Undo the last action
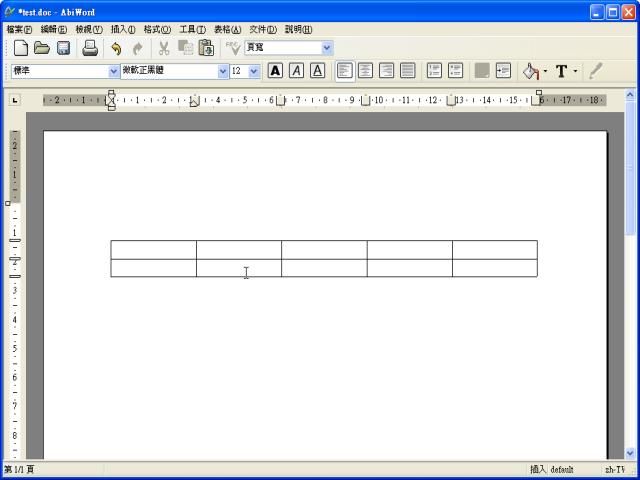The height and width of the screenshot is (480, 640). tap(116, 48)
